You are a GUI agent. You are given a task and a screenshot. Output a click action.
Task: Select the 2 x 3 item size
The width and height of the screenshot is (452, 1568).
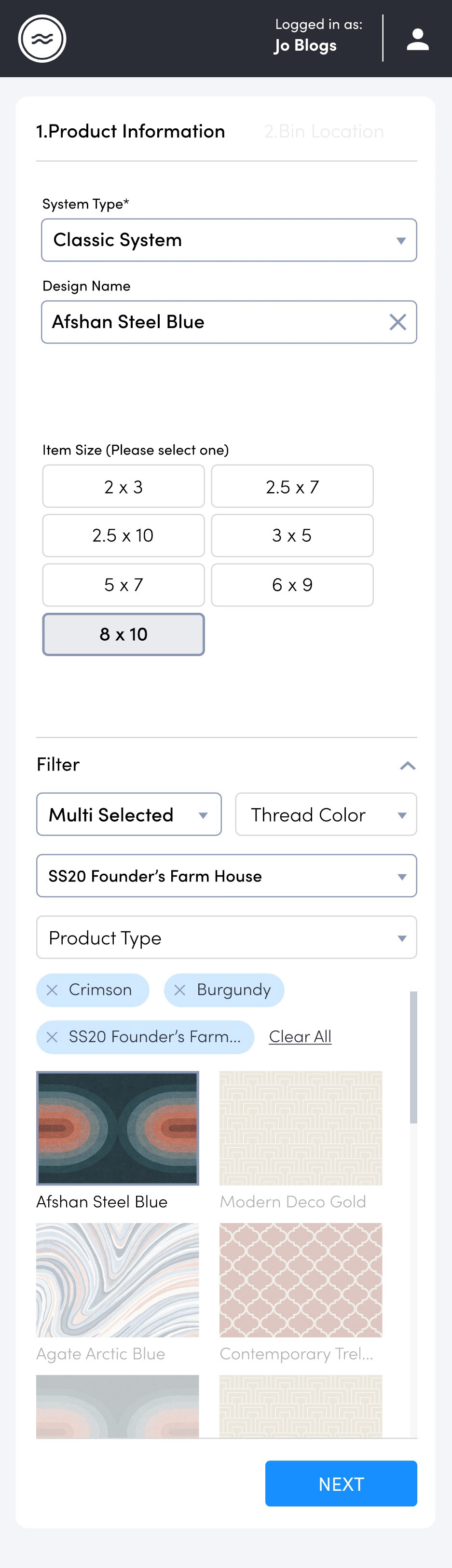click(x=123, y=486)
